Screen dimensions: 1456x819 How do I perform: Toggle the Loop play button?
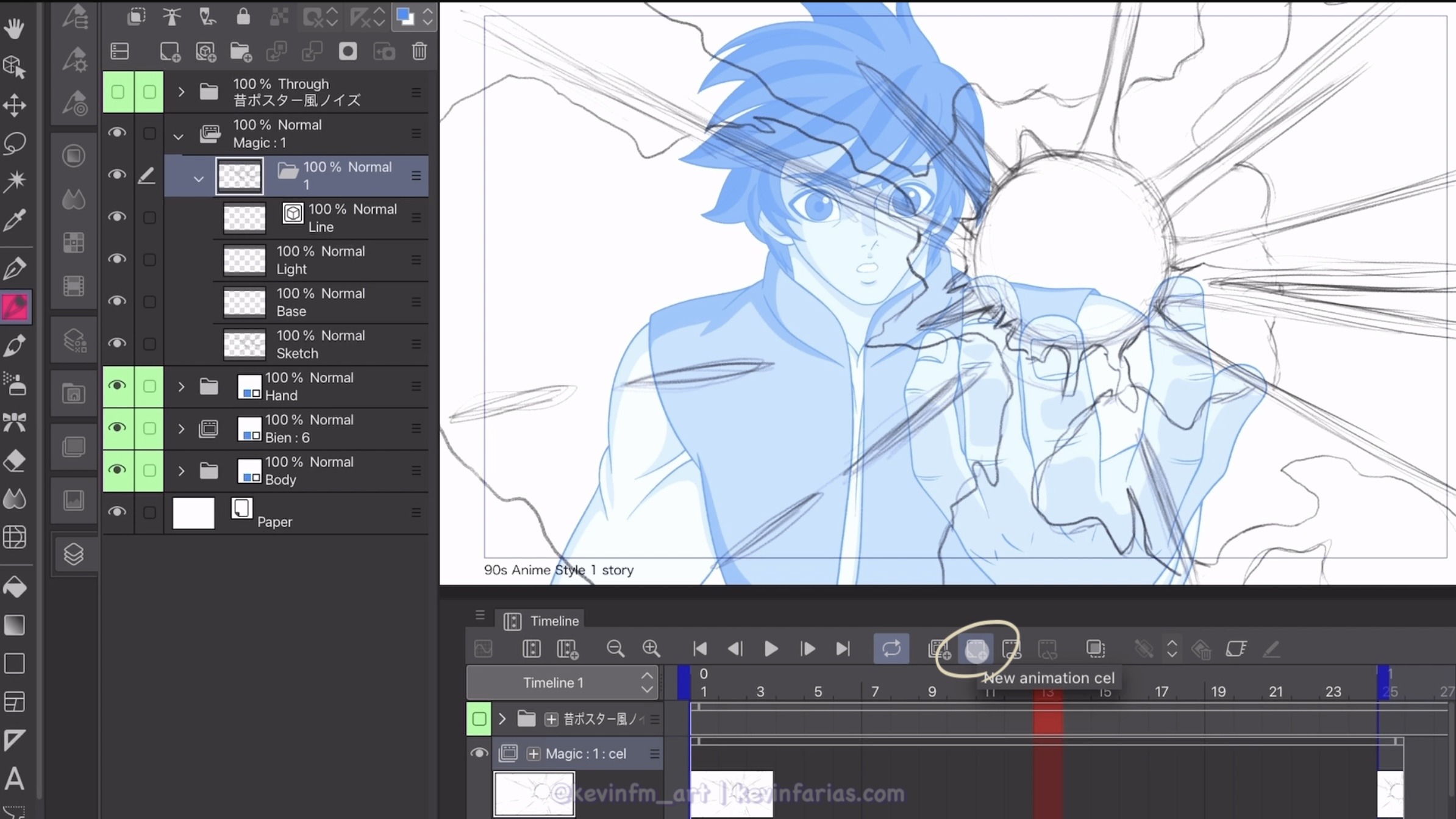pyautogui.click(x=891, y=649)
